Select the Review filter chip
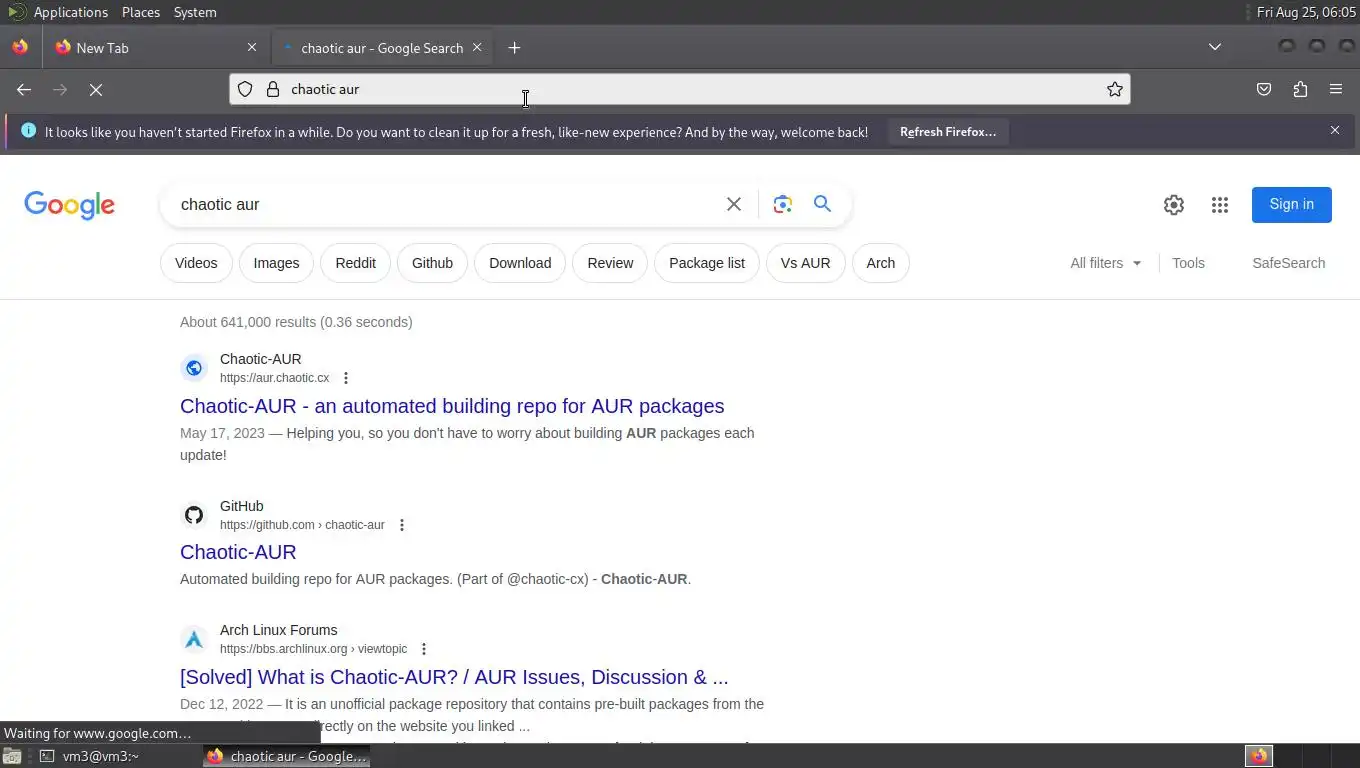 point(610,263)
